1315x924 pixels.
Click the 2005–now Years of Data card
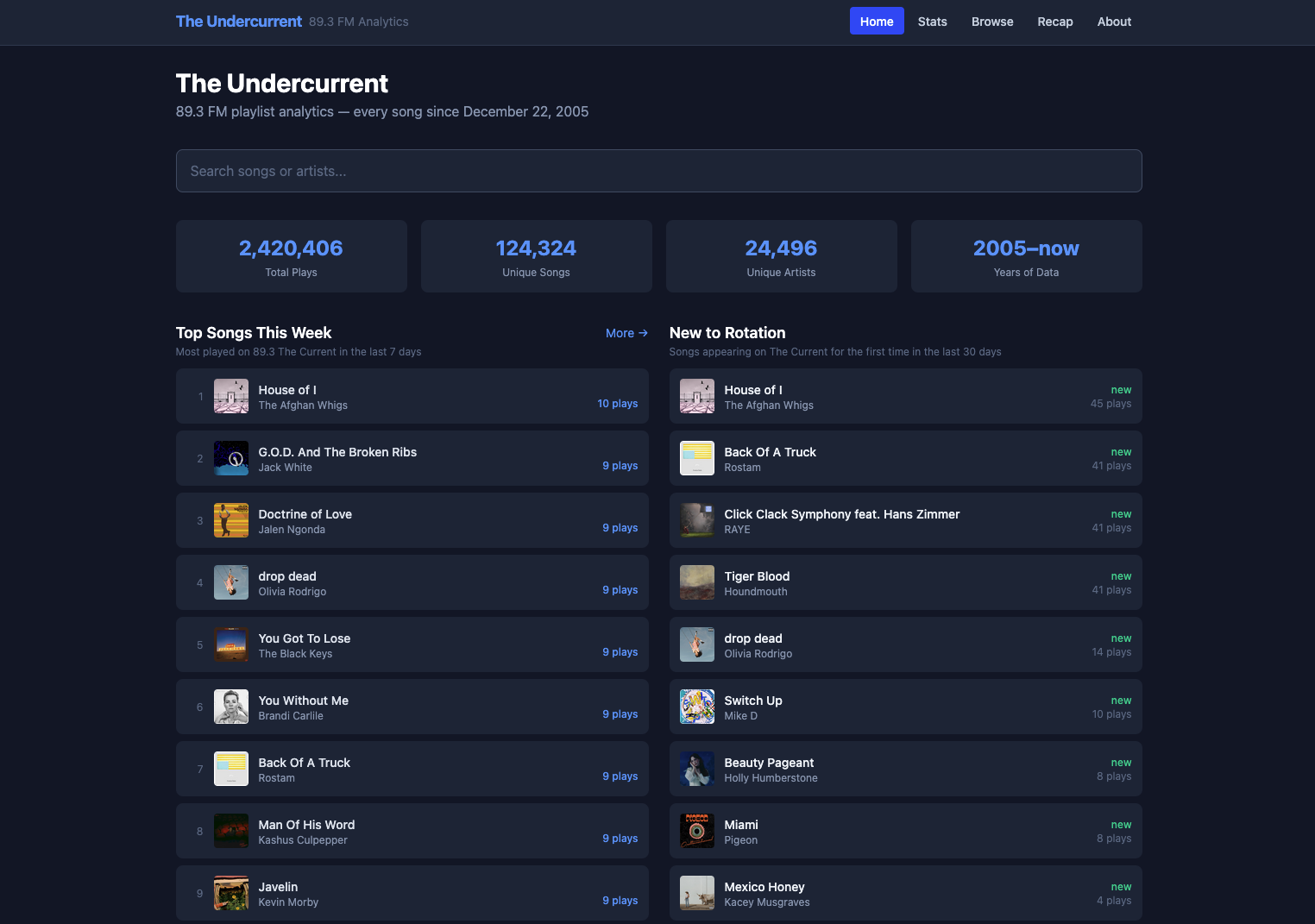click(x=1027, y=256)
